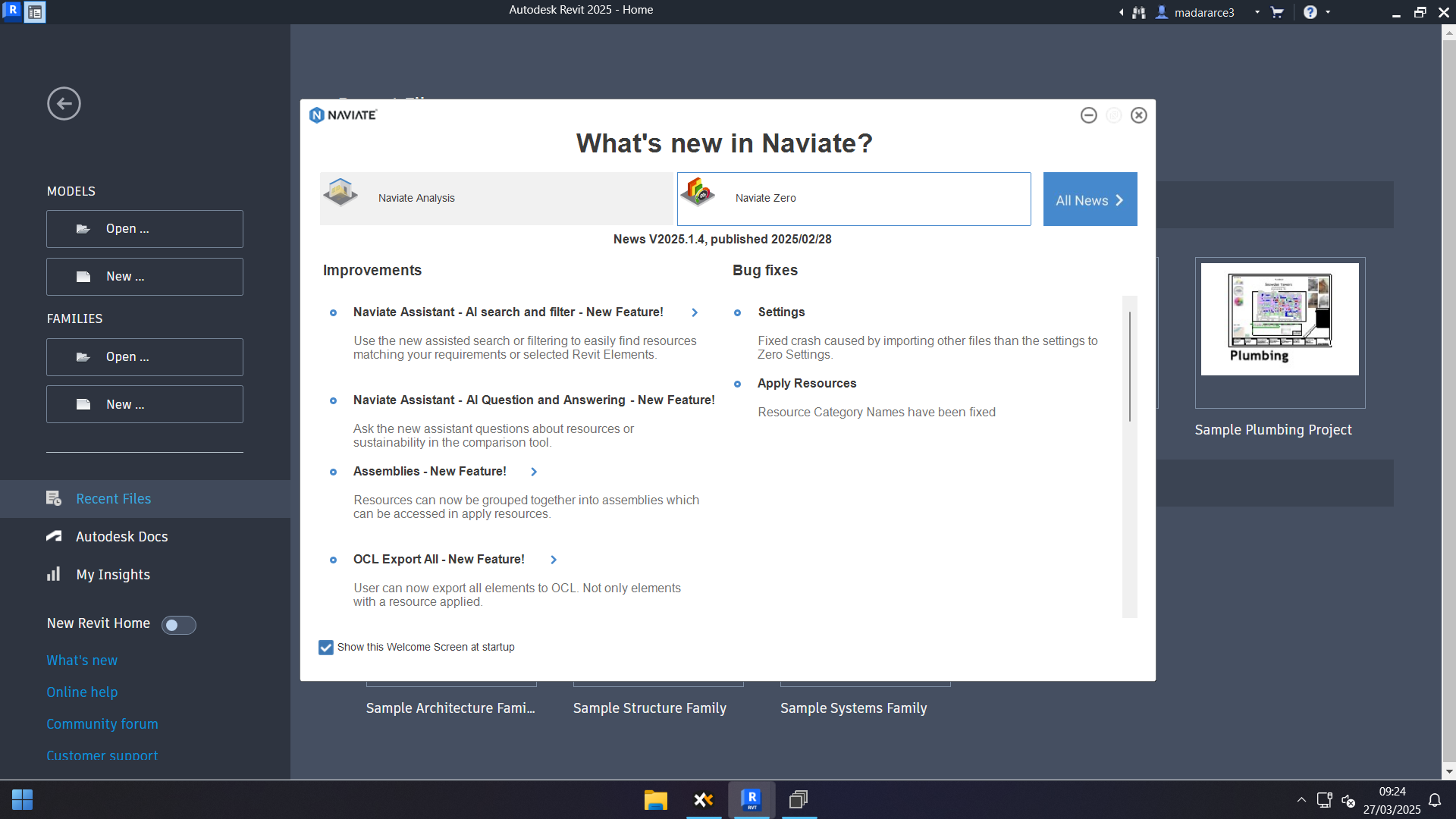Click the binoculars search icon in title bar
Screen dimensions: 1456x819
click(1139, 12)
